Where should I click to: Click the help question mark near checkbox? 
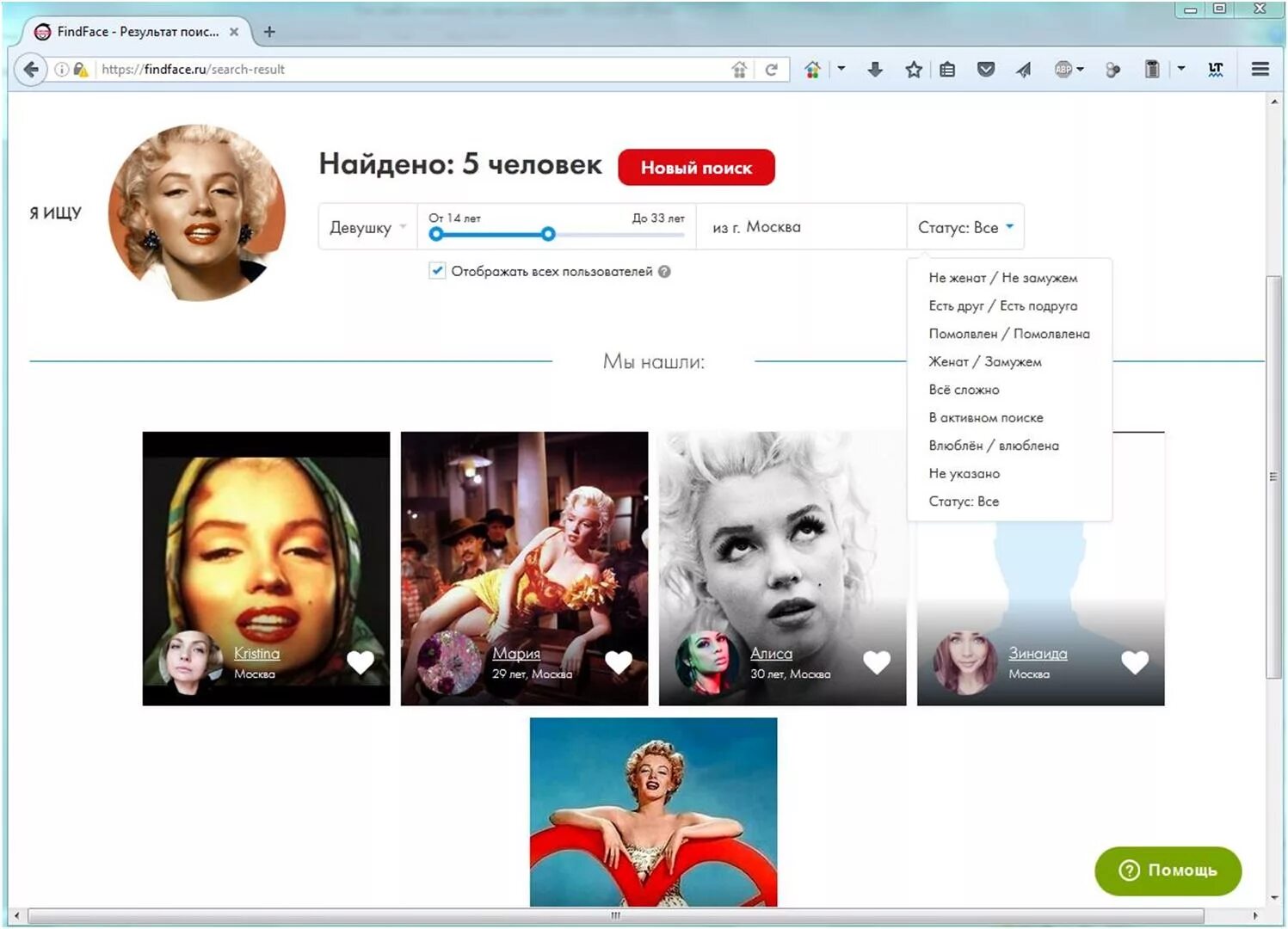coord(664,272)
